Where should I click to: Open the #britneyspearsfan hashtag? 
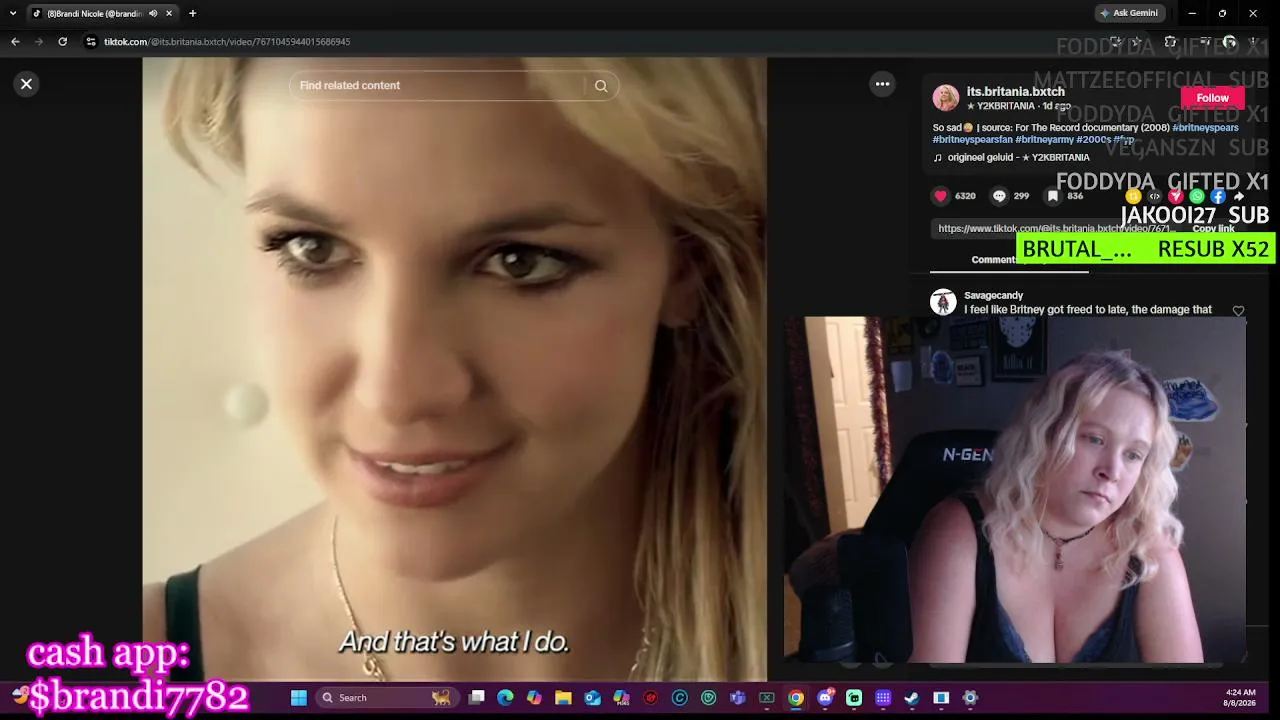click(x=972, y=140)
